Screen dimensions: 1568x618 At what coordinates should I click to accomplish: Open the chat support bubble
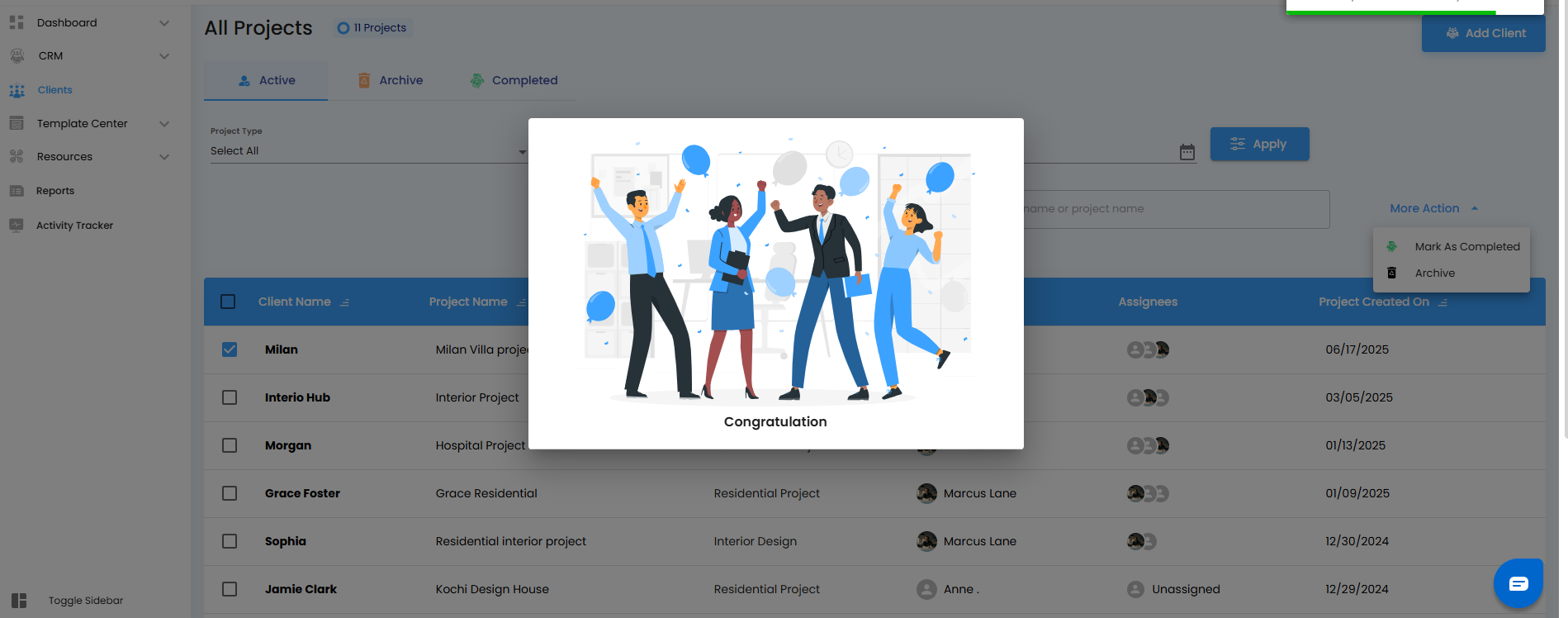pyautogui.click(x=1518, y=583)
